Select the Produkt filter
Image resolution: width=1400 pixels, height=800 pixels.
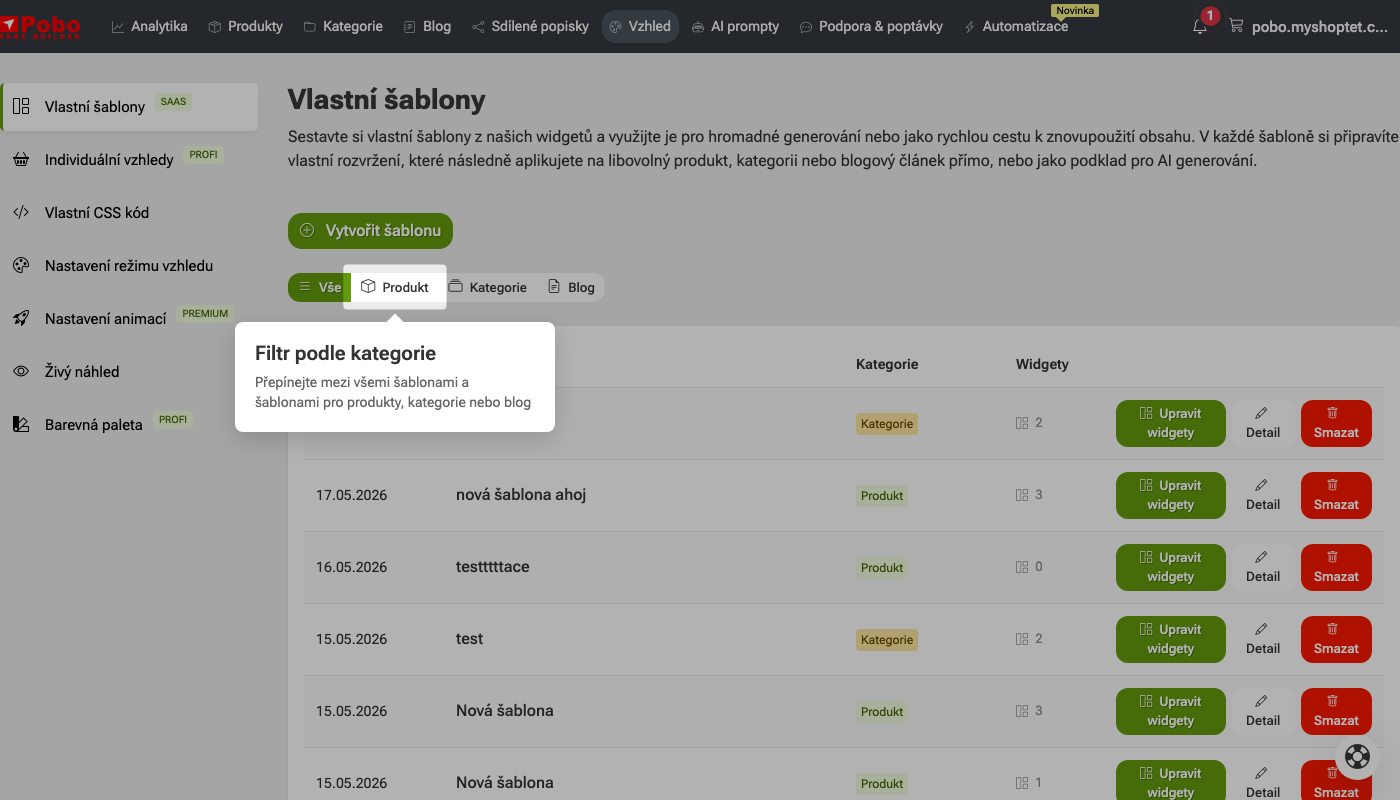click(395, 287)
